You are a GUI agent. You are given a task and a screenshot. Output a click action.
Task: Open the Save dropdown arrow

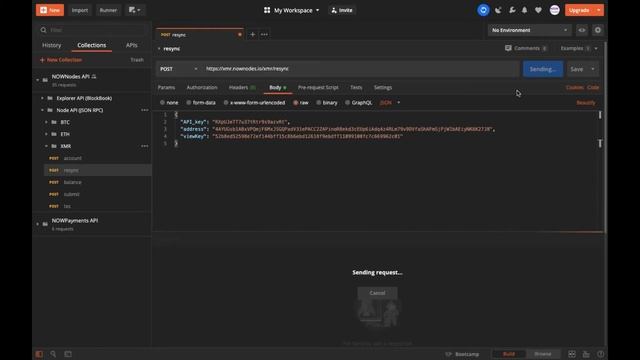[593, 69]
